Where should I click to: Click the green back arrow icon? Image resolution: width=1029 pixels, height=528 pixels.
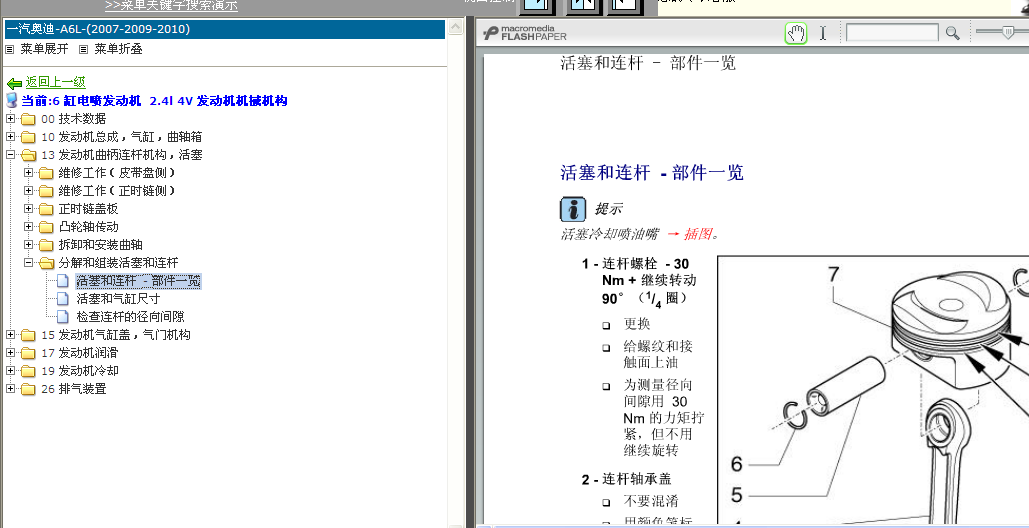click(x=14, y=83)
